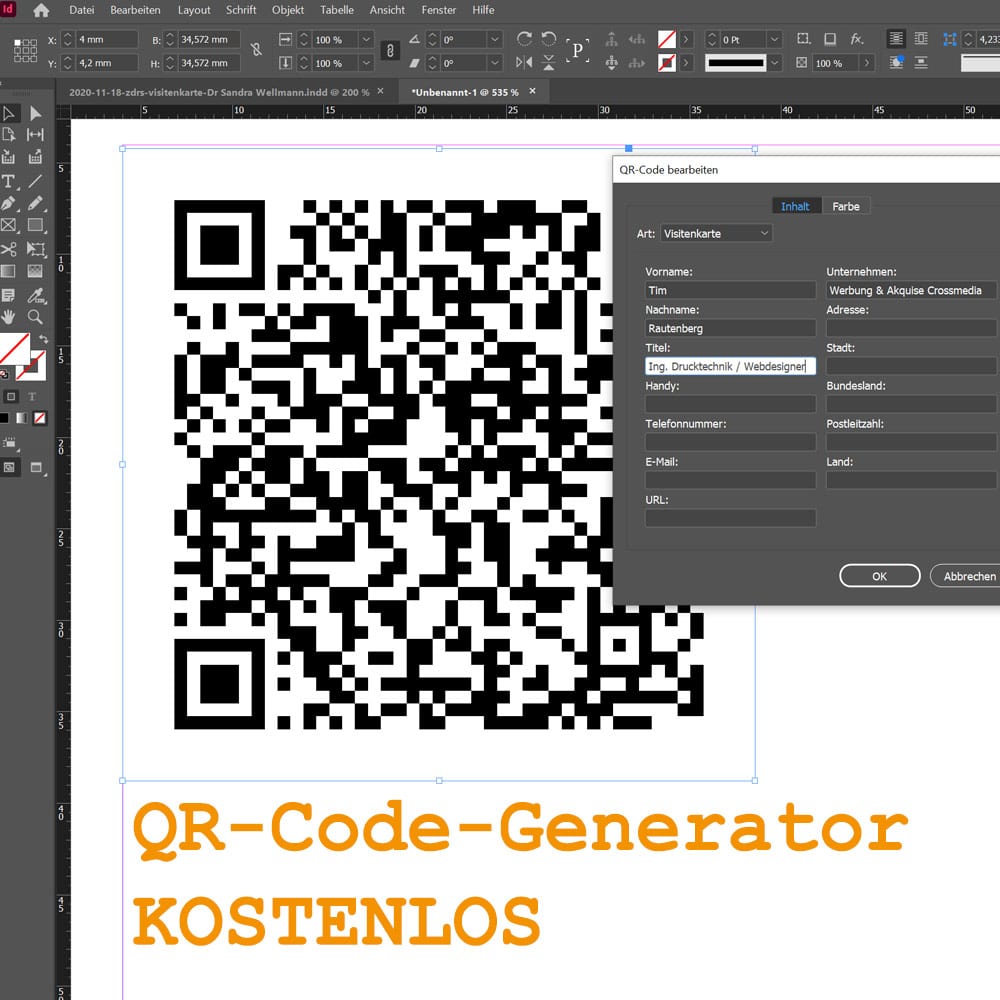Open the Datei menu

tap(82, 10)
